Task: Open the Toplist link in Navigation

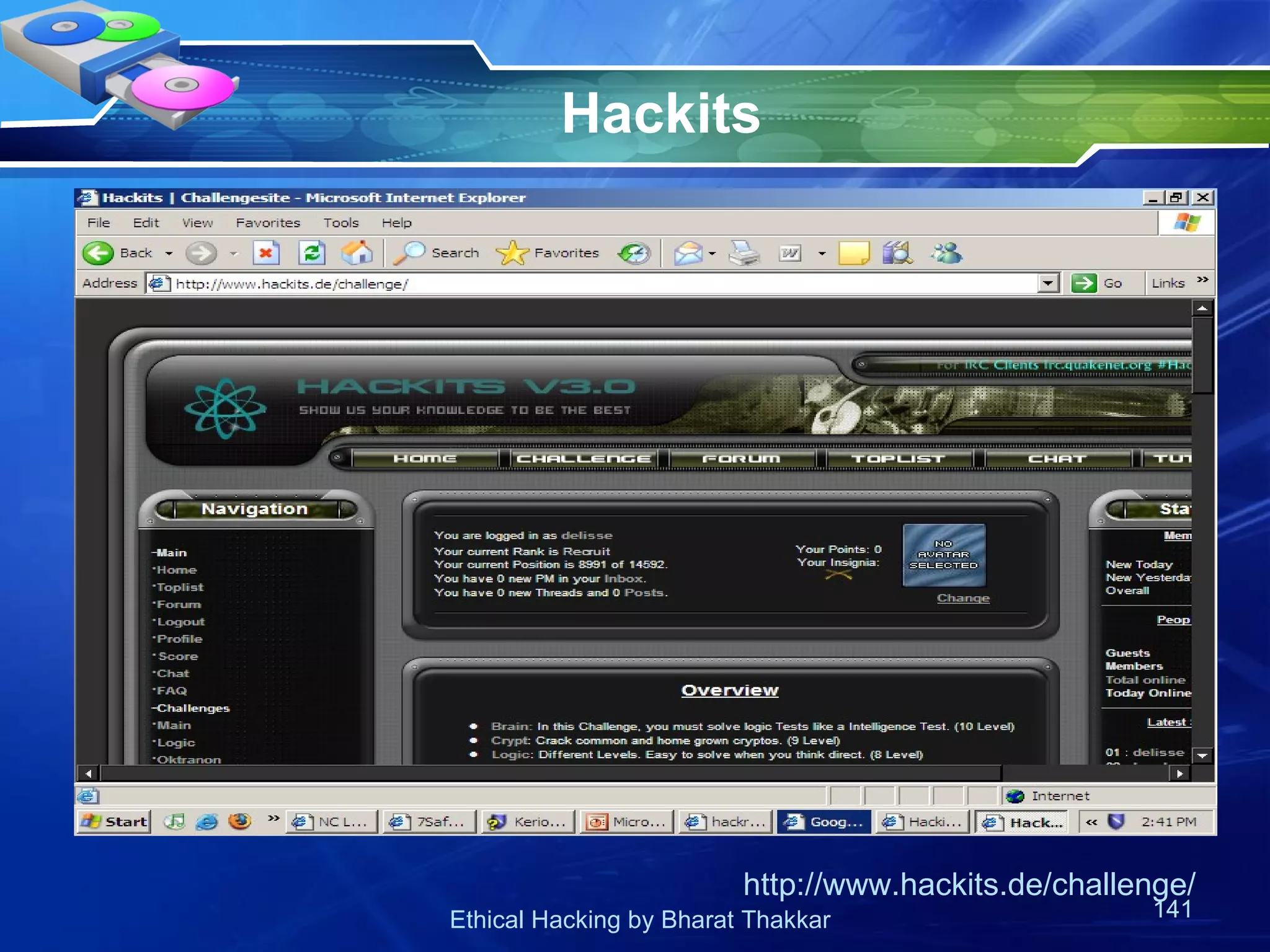Action: pos(180,587)
